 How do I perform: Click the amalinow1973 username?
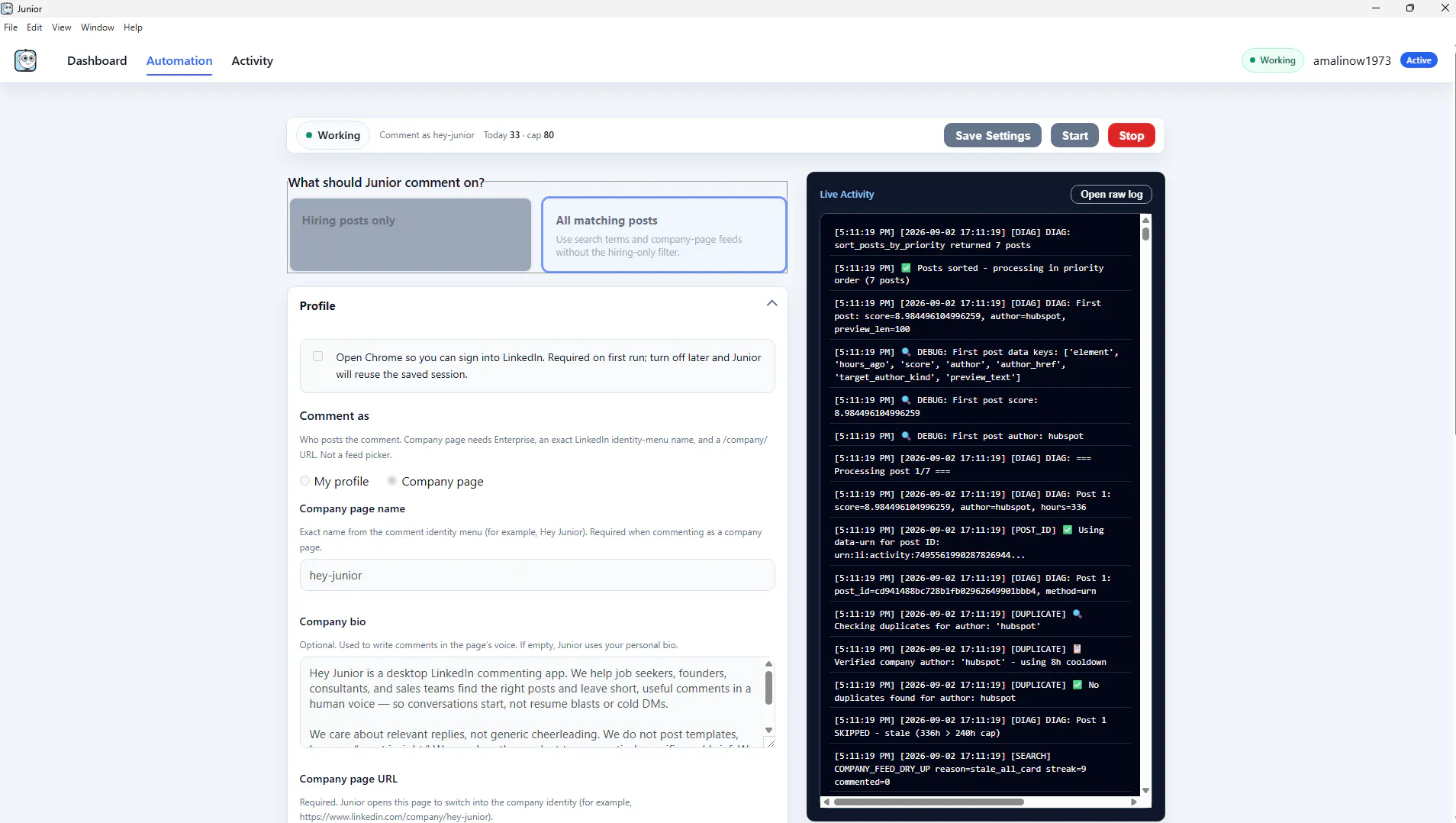click(x=1351, y=61)
